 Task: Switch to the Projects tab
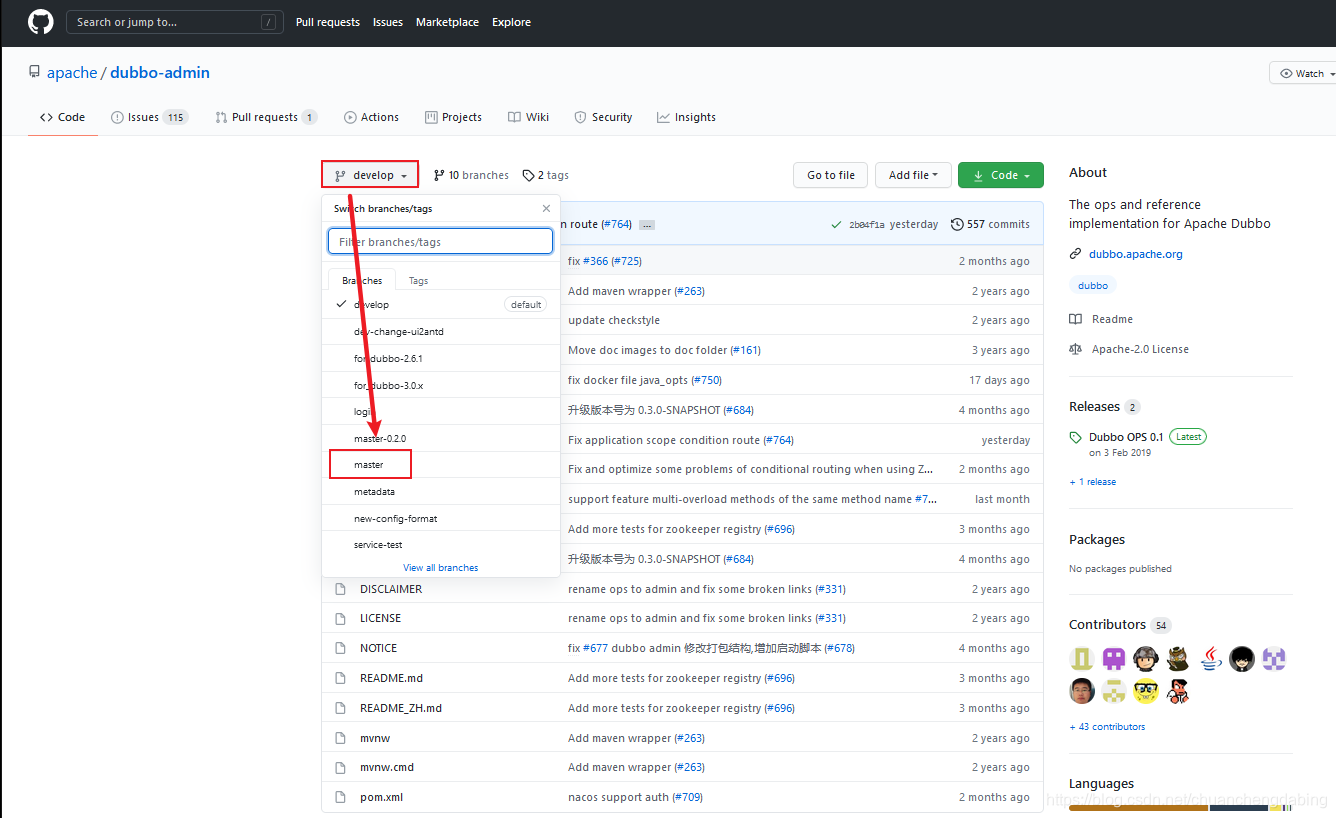click(x=453, y=117)
